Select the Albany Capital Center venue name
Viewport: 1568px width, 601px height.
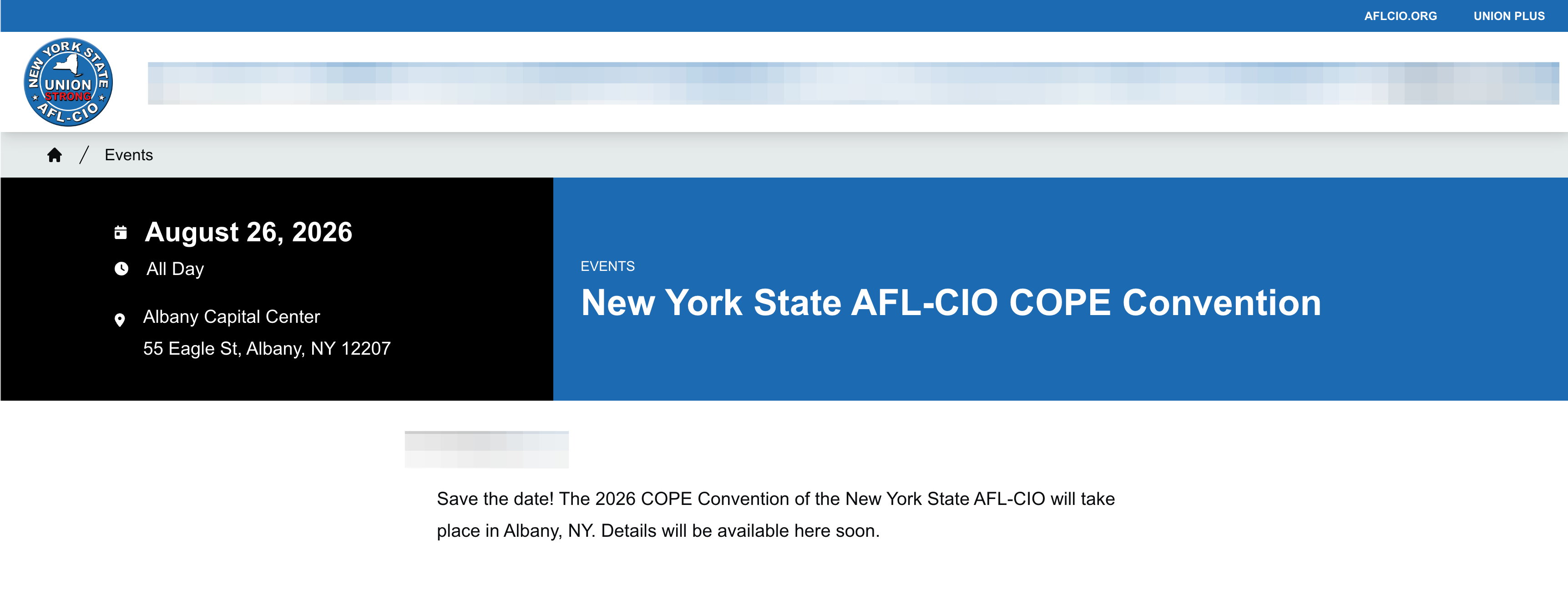tap(231, 316)
